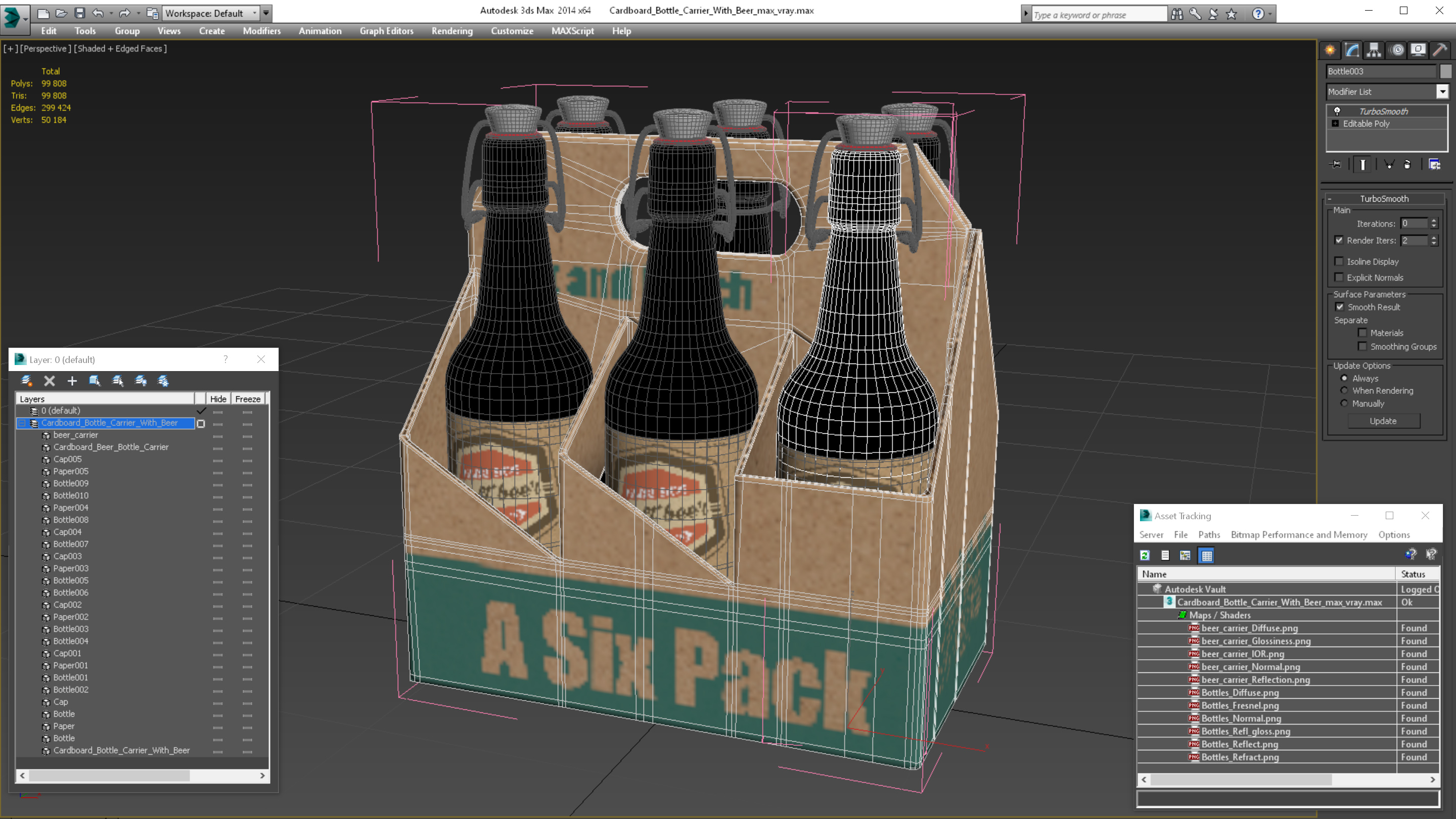Click the Shaded + Edged Faces viewport label
The width and height of the screenshot is (1456, 819).
(120, 49)
